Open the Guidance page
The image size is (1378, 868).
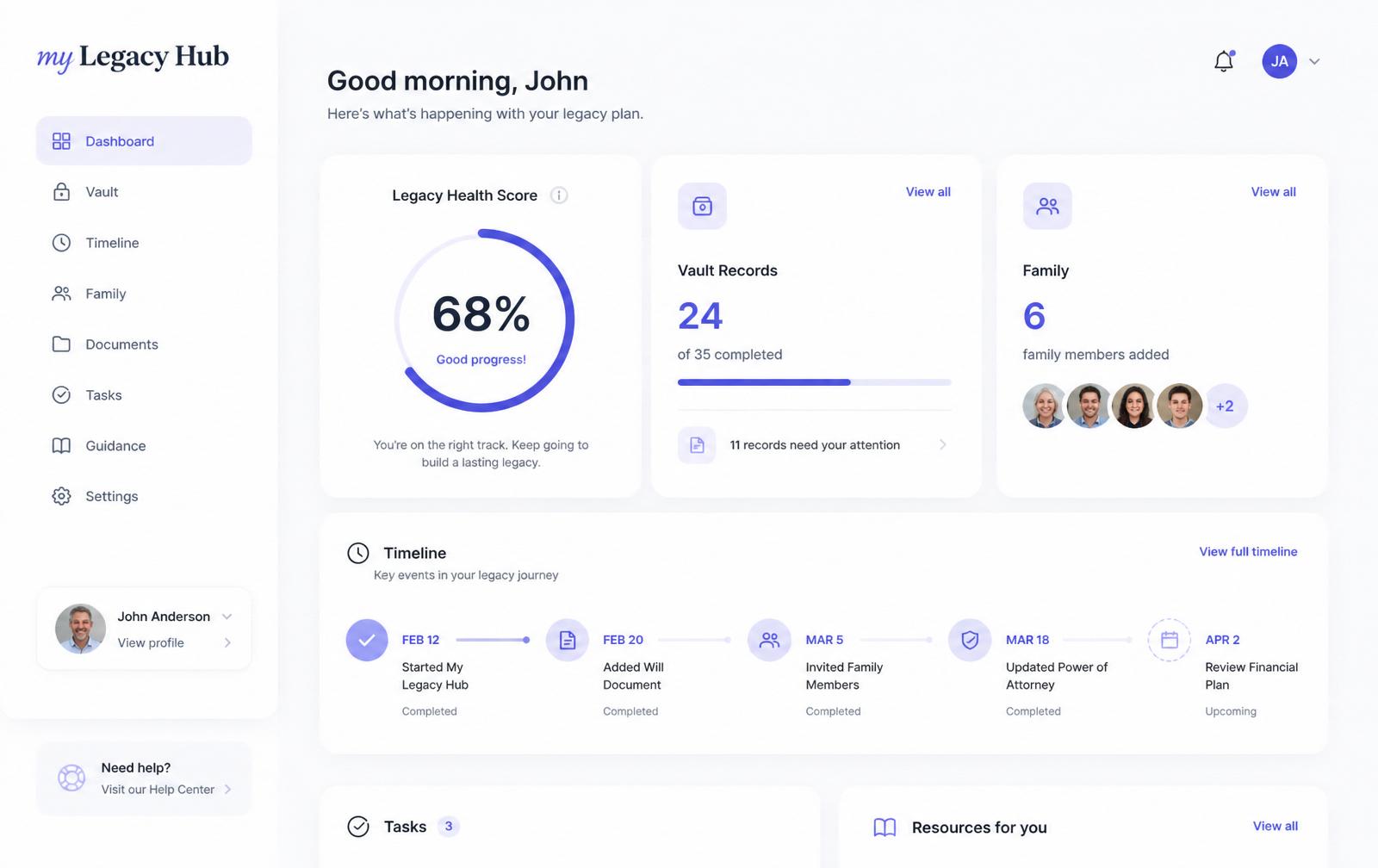click(x=144, y=446)
